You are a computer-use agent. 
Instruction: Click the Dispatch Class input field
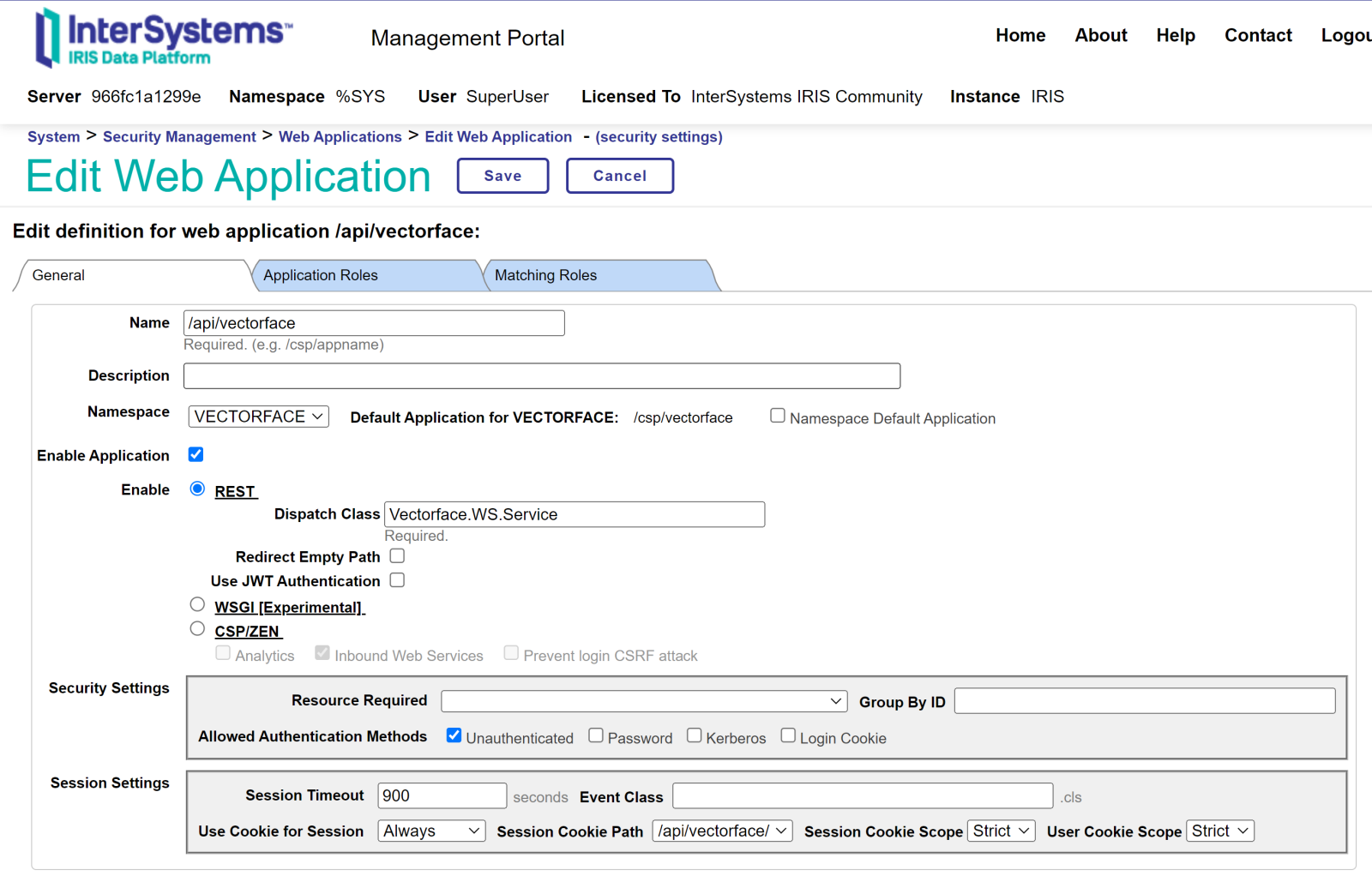click(x=574, y=514)
